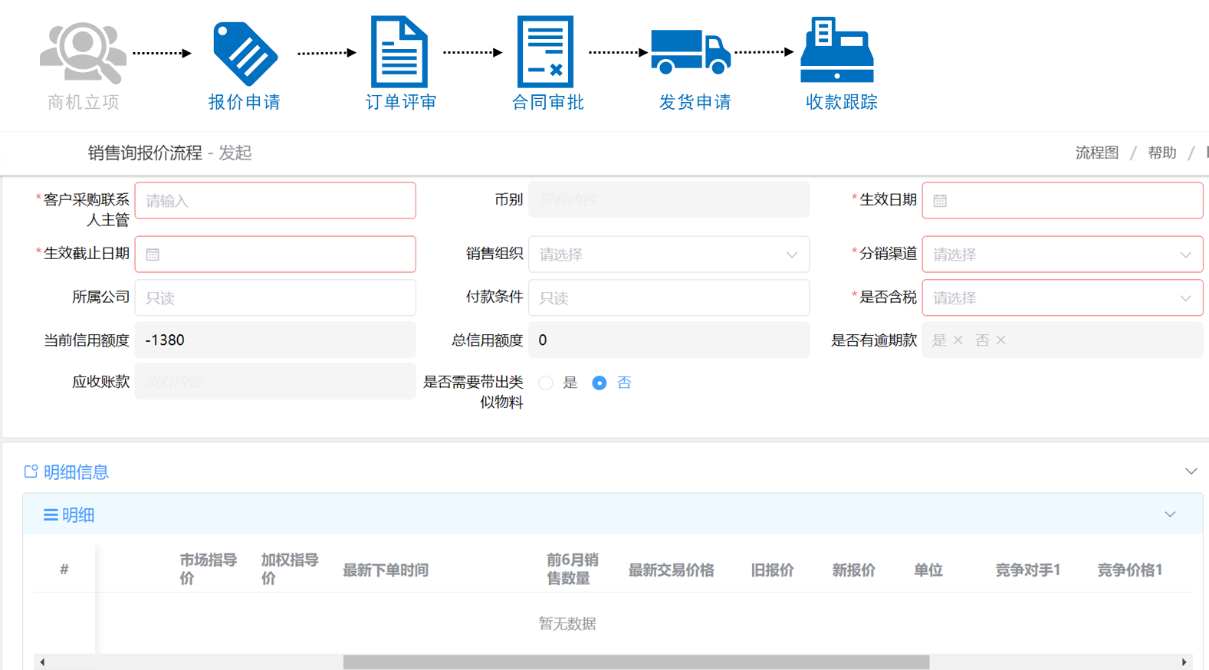Open the 销售组织 dropdown

point(668,255)
